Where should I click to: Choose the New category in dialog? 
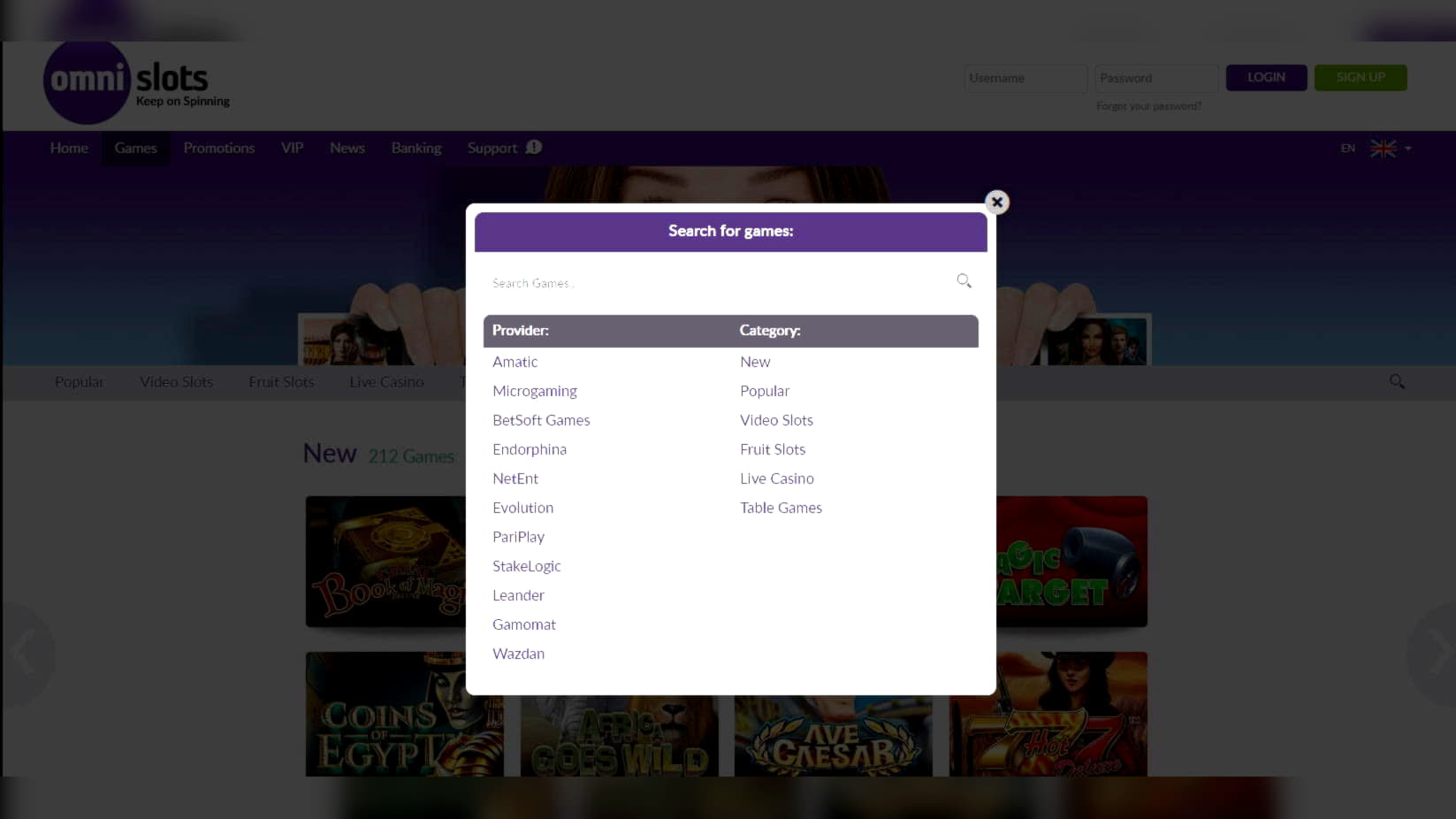point(755,362)
